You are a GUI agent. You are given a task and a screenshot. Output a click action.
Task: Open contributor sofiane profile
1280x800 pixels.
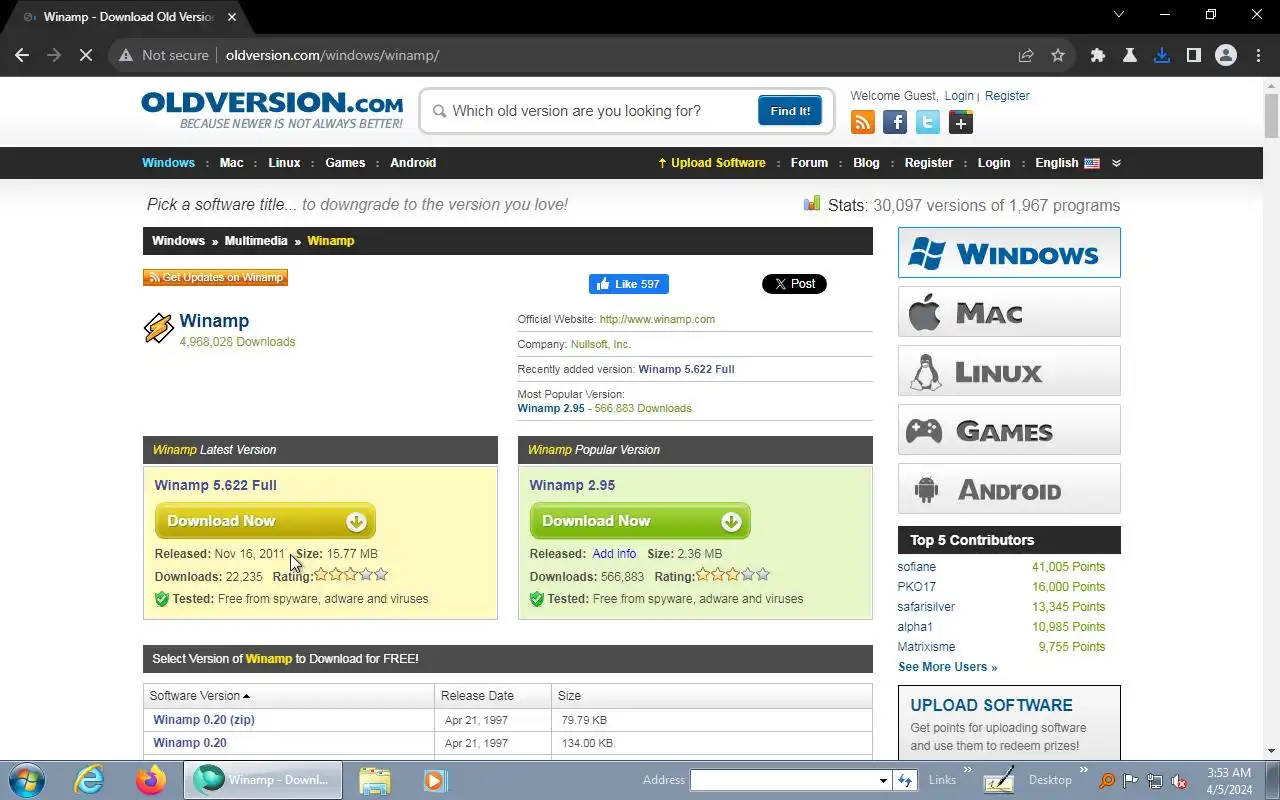(917, 567)
